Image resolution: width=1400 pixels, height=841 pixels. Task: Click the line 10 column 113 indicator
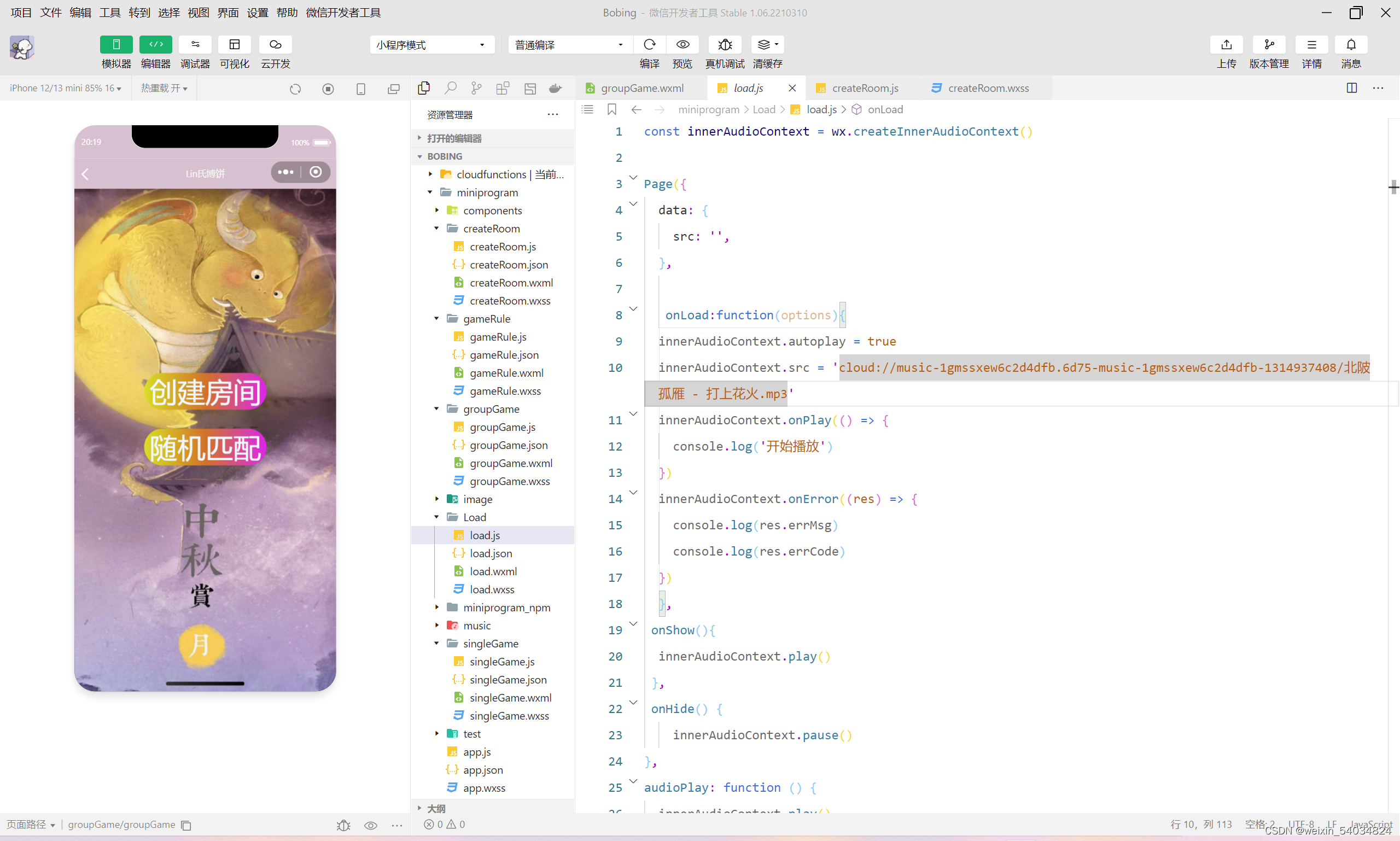(1201, 825)
